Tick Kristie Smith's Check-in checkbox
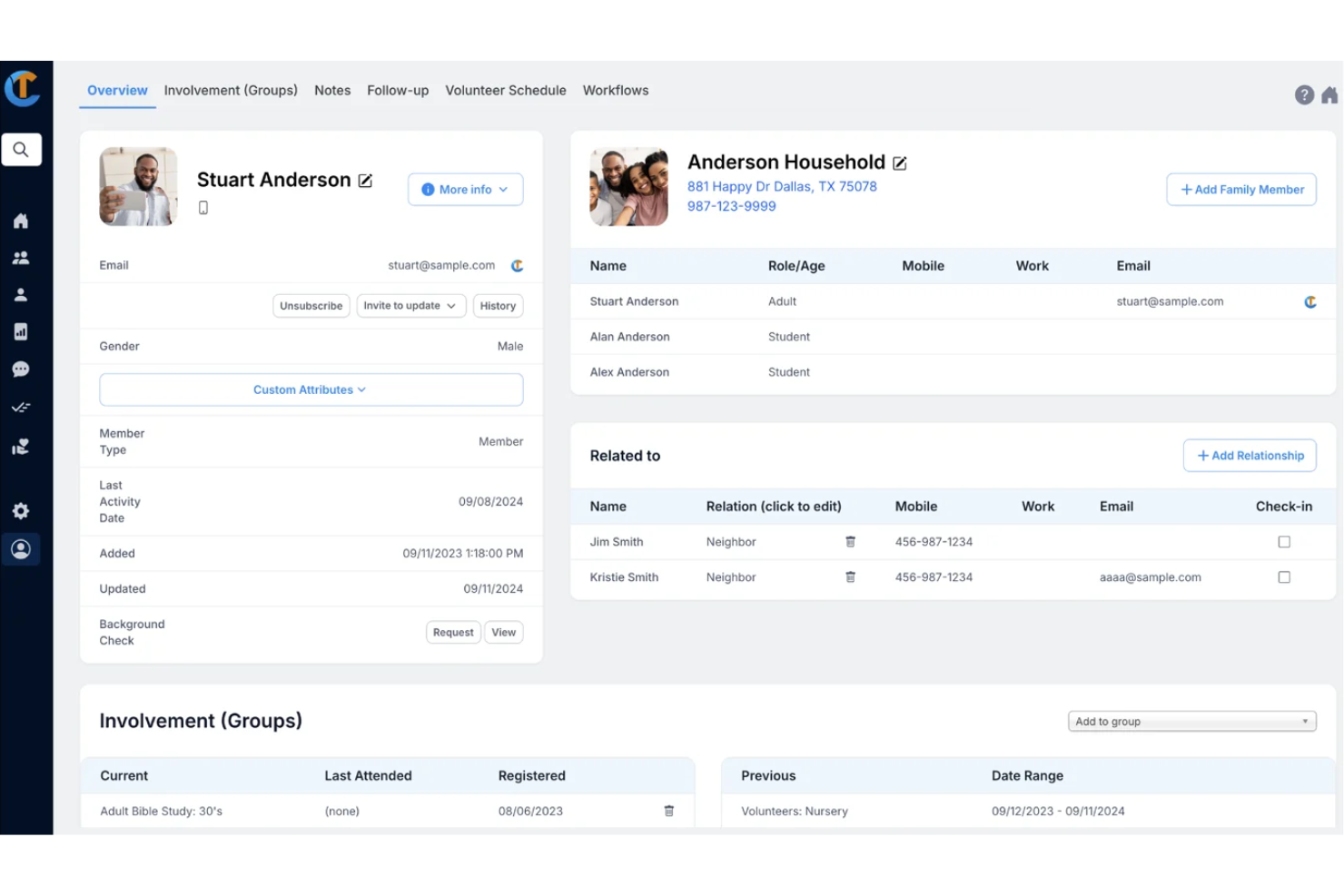This screenshot has height=896, width=1344. 1283,577
